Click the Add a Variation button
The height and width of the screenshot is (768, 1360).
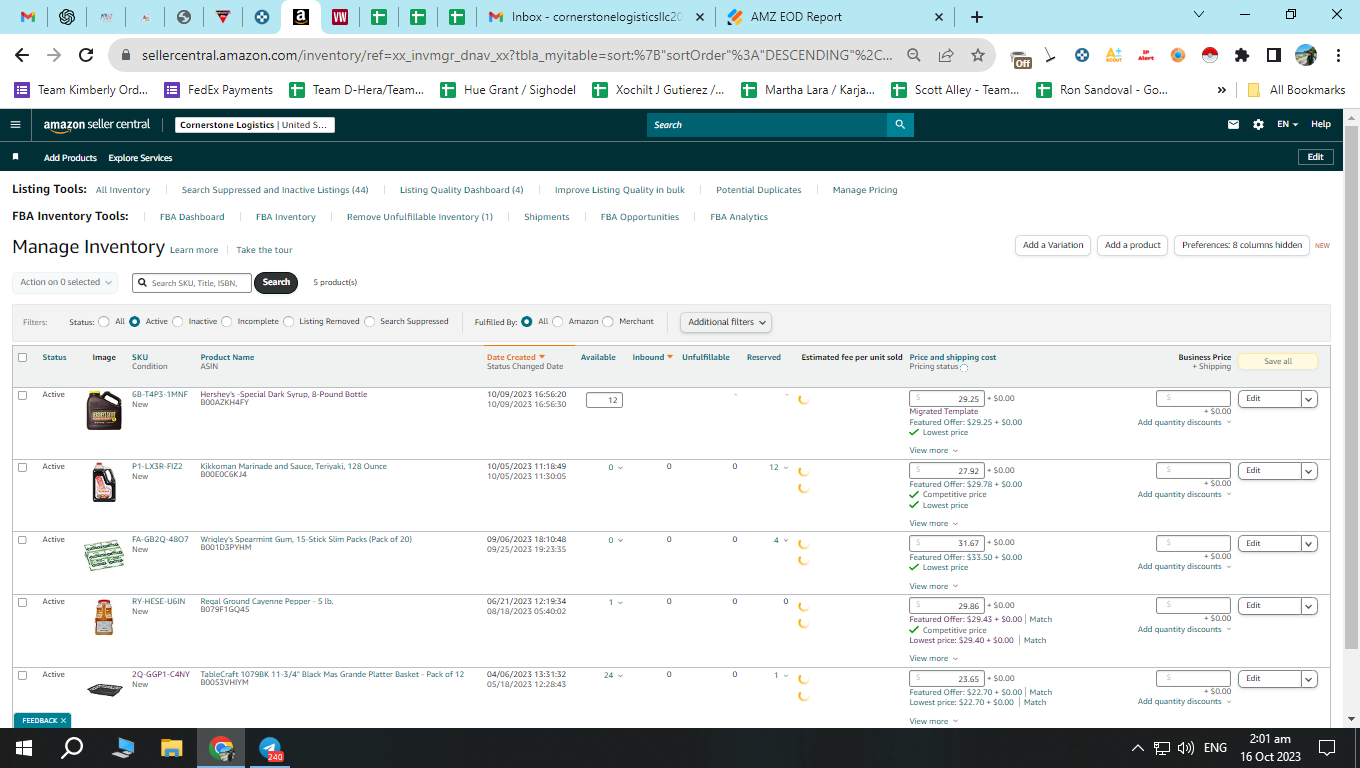point(1053,245)
